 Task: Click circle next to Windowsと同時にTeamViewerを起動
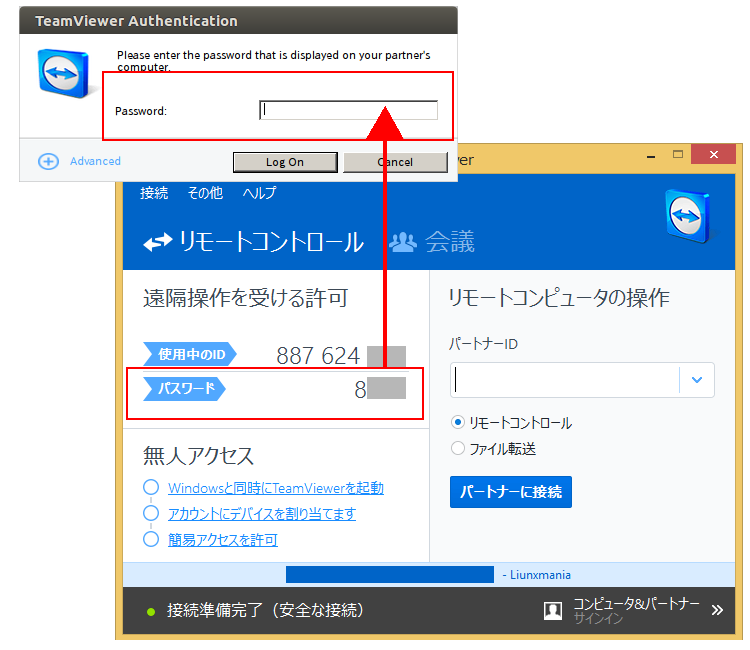(151, 487)
